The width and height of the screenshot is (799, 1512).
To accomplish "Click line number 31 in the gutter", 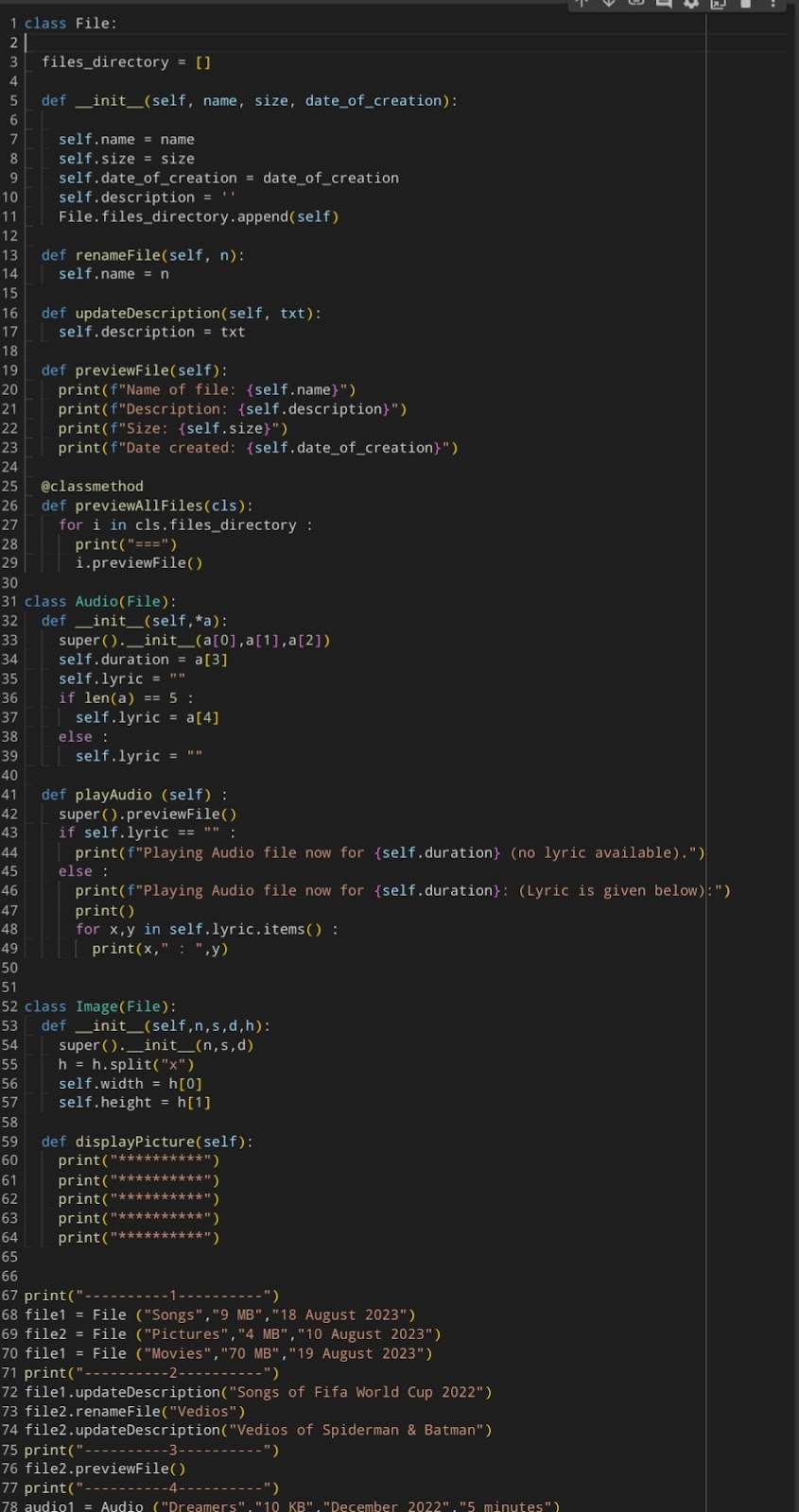I will click(x=9, y=601).
